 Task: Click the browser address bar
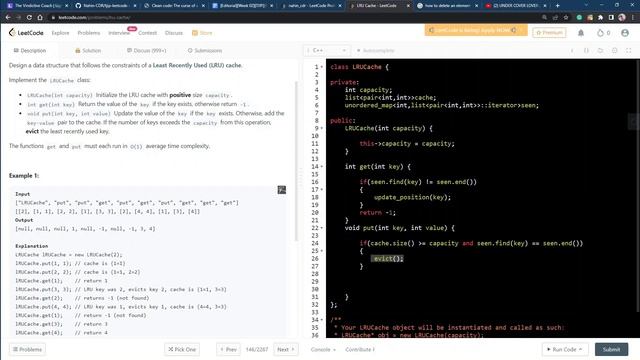click(294, 18)
